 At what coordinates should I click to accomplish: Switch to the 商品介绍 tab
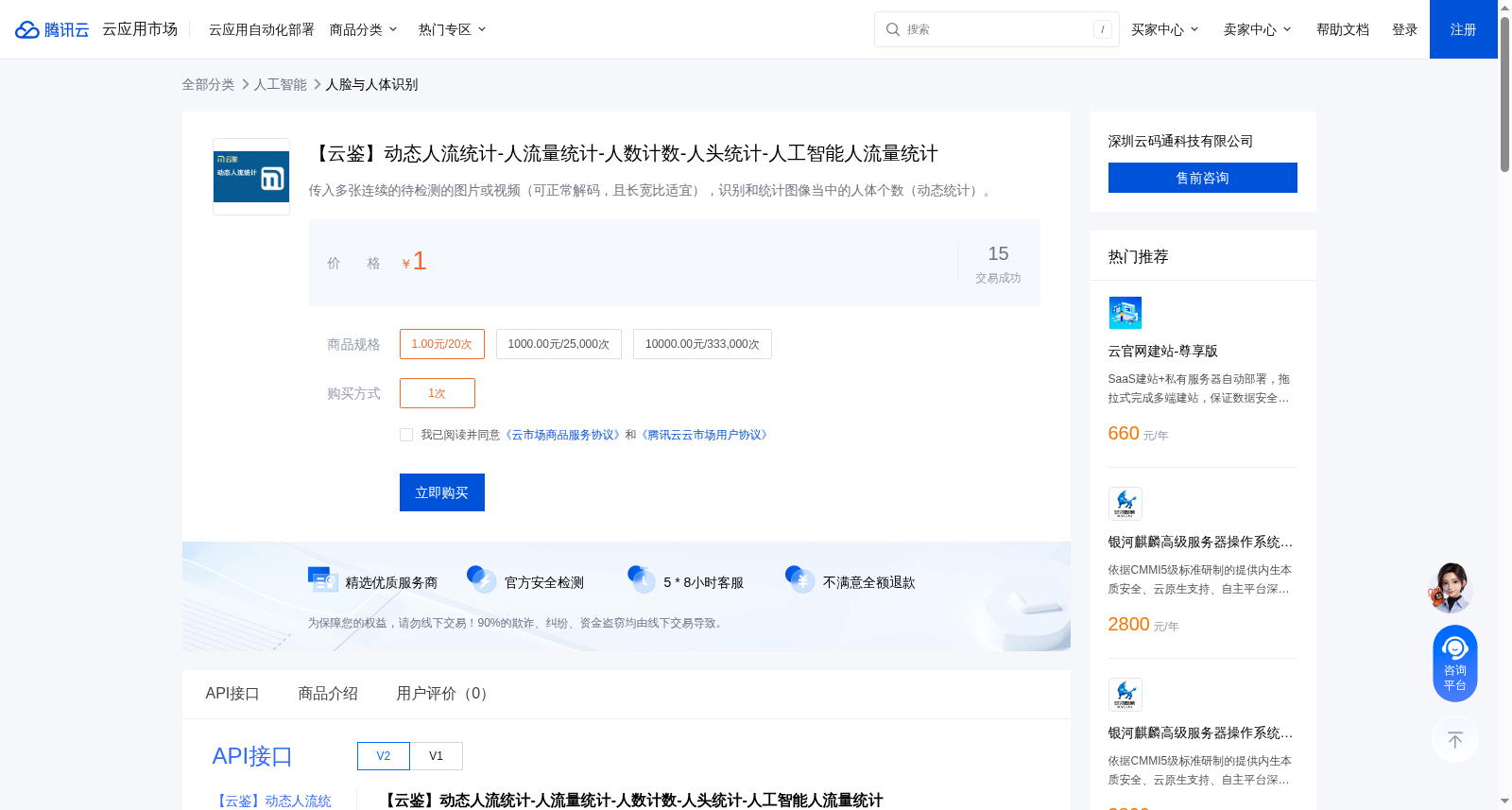pos(328,694)
